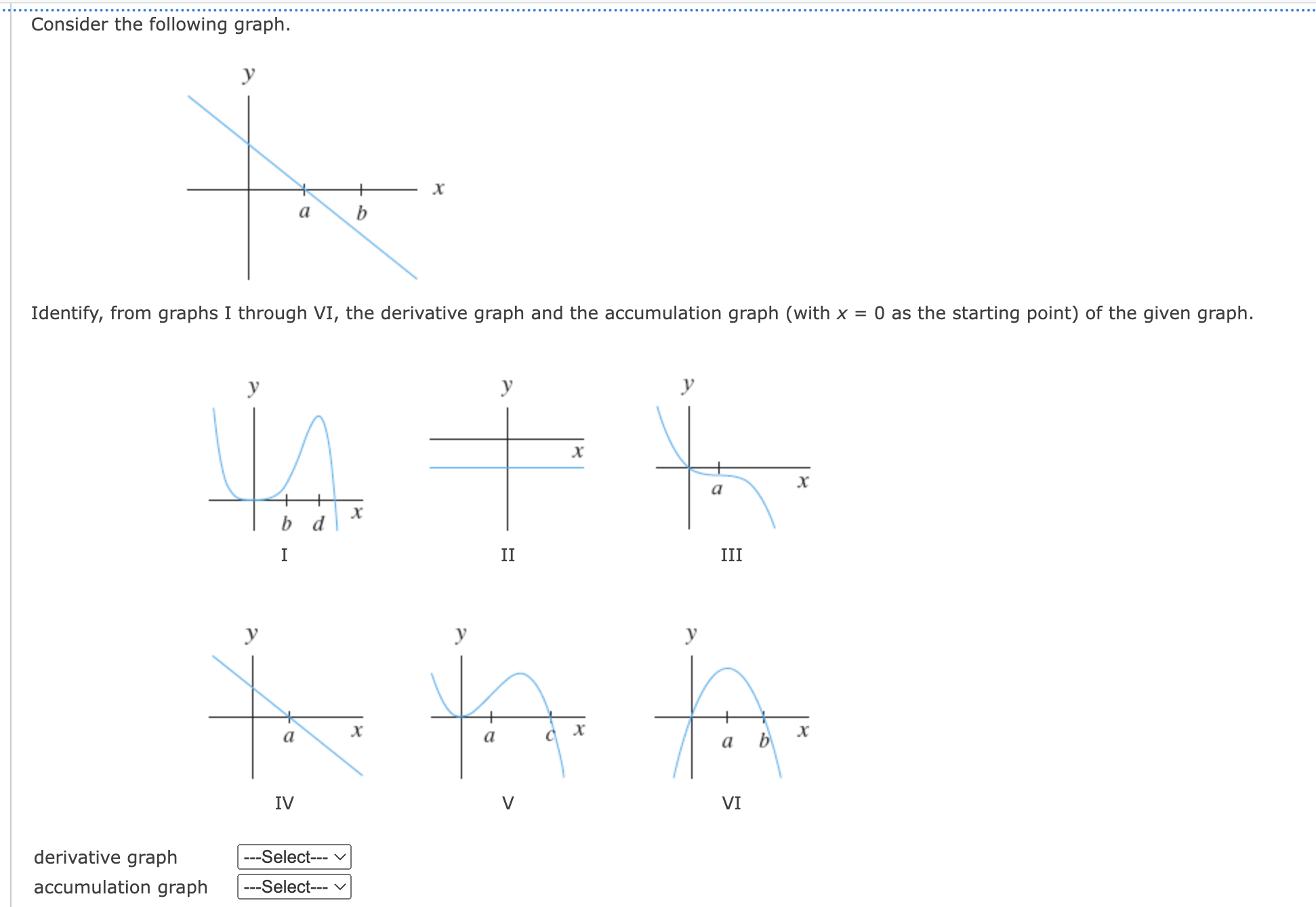
Task: Click the Roman numeral II caption
Action: click(508, 555)
